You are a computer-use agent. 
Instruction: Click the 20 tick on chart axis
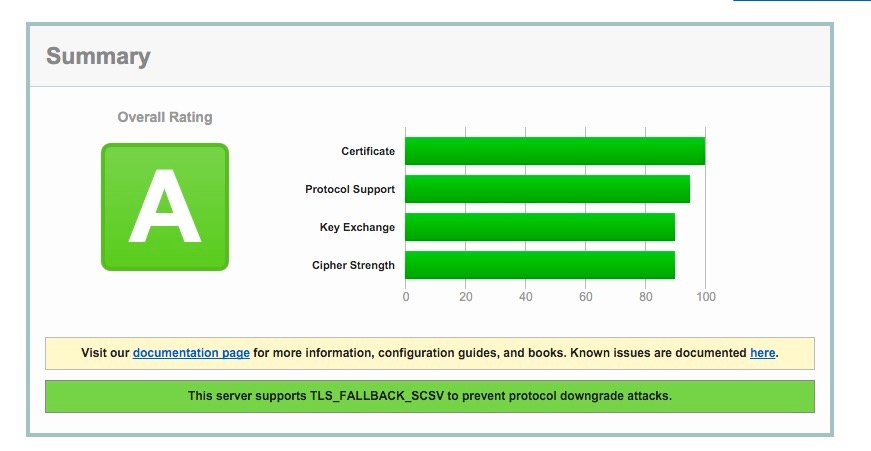(465, 297)
